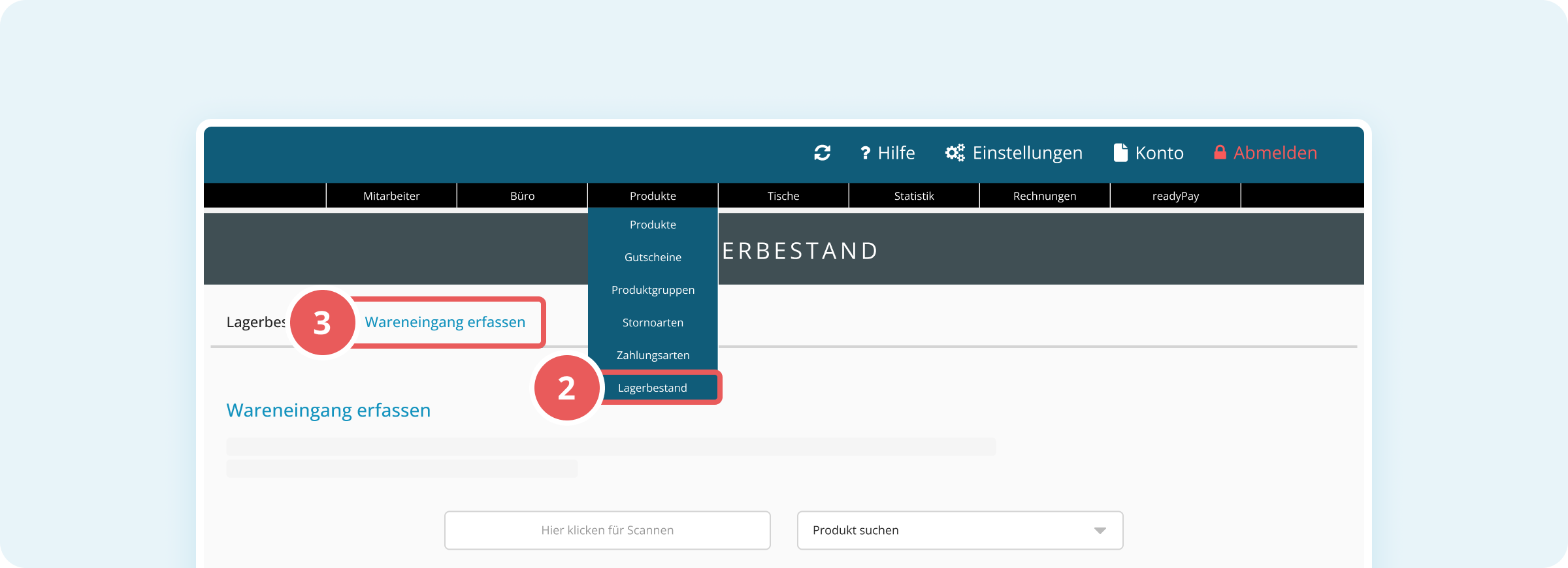Screen dimensions: 1568x568
Task: Click the Produkt suchen dropdown arrow
Action: tap(1100, 531)
